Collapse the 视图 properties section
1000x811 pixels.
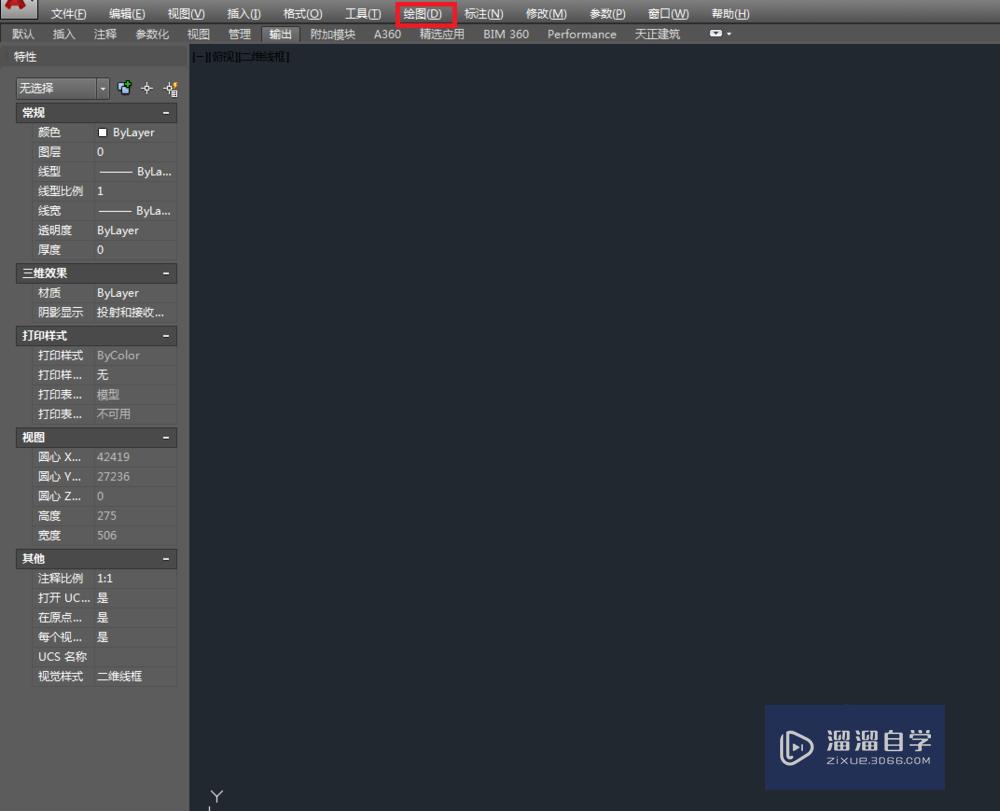click(x=166, y=437)
